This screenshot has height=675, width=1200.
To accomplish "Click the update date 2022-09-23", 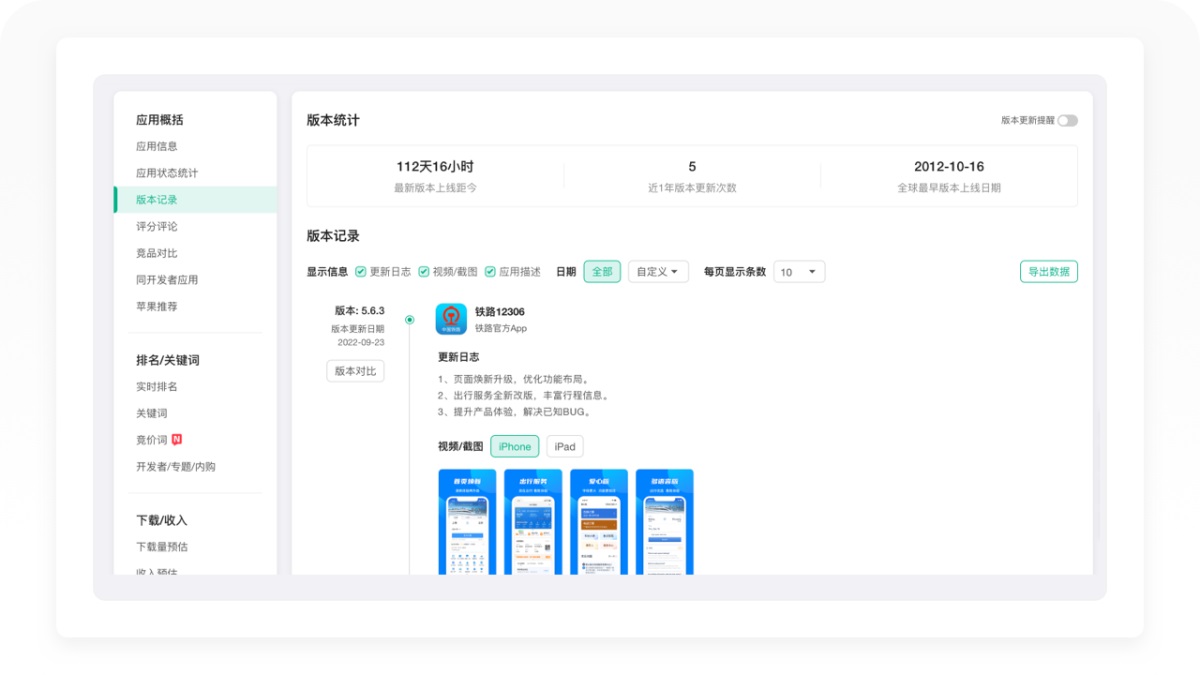I will tap(361, 342).
